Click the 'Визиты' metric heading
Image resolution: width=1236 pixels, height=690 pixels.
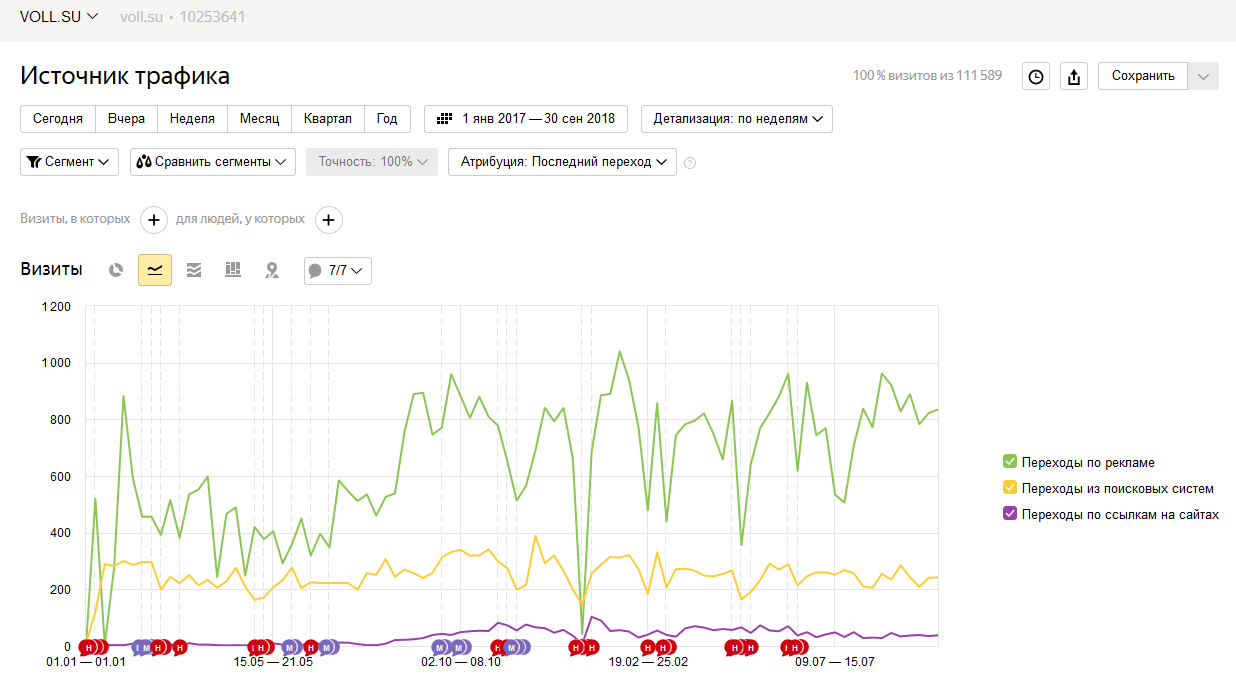52,270
